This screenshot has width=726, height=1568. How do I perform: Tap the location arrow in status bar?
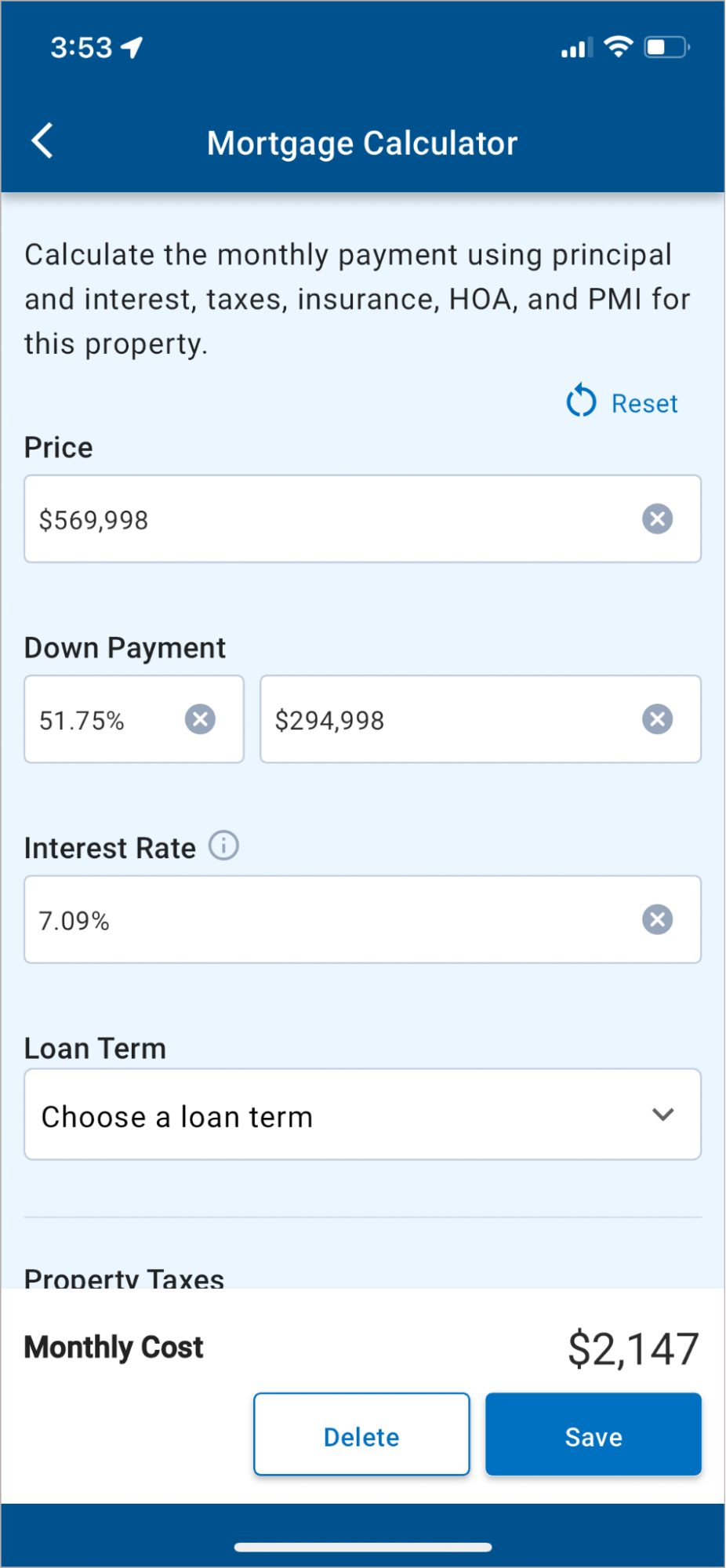(x=132, y=48)
